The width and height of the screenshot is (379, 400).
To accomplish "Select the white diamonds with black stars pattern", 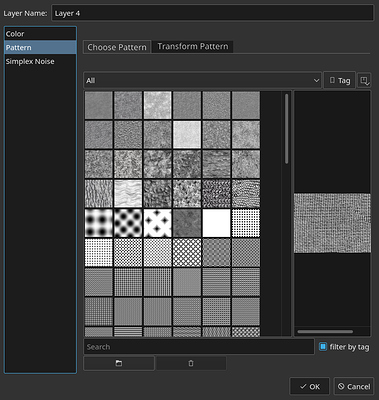I will pos(158,223).
